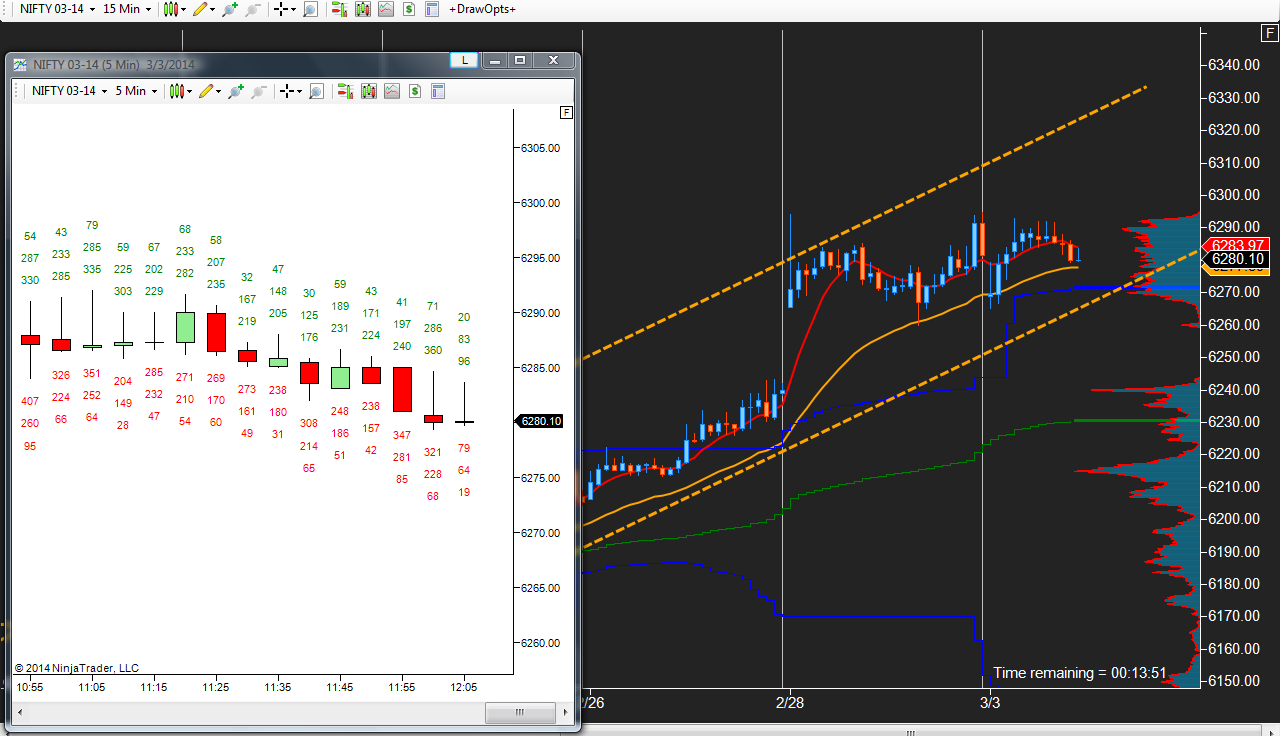This screenshot has width=1280, height=736.
Task: Open the dollar-sign Properties icon in the 15 Min toolbar
Action: pos(409,9)
